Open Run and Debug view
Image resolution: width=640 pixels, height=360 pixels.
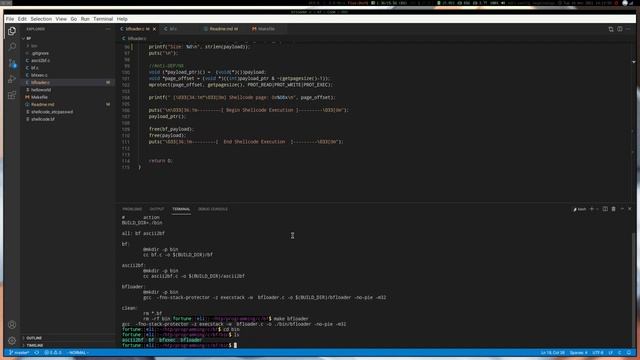click(x=12, y=79)
